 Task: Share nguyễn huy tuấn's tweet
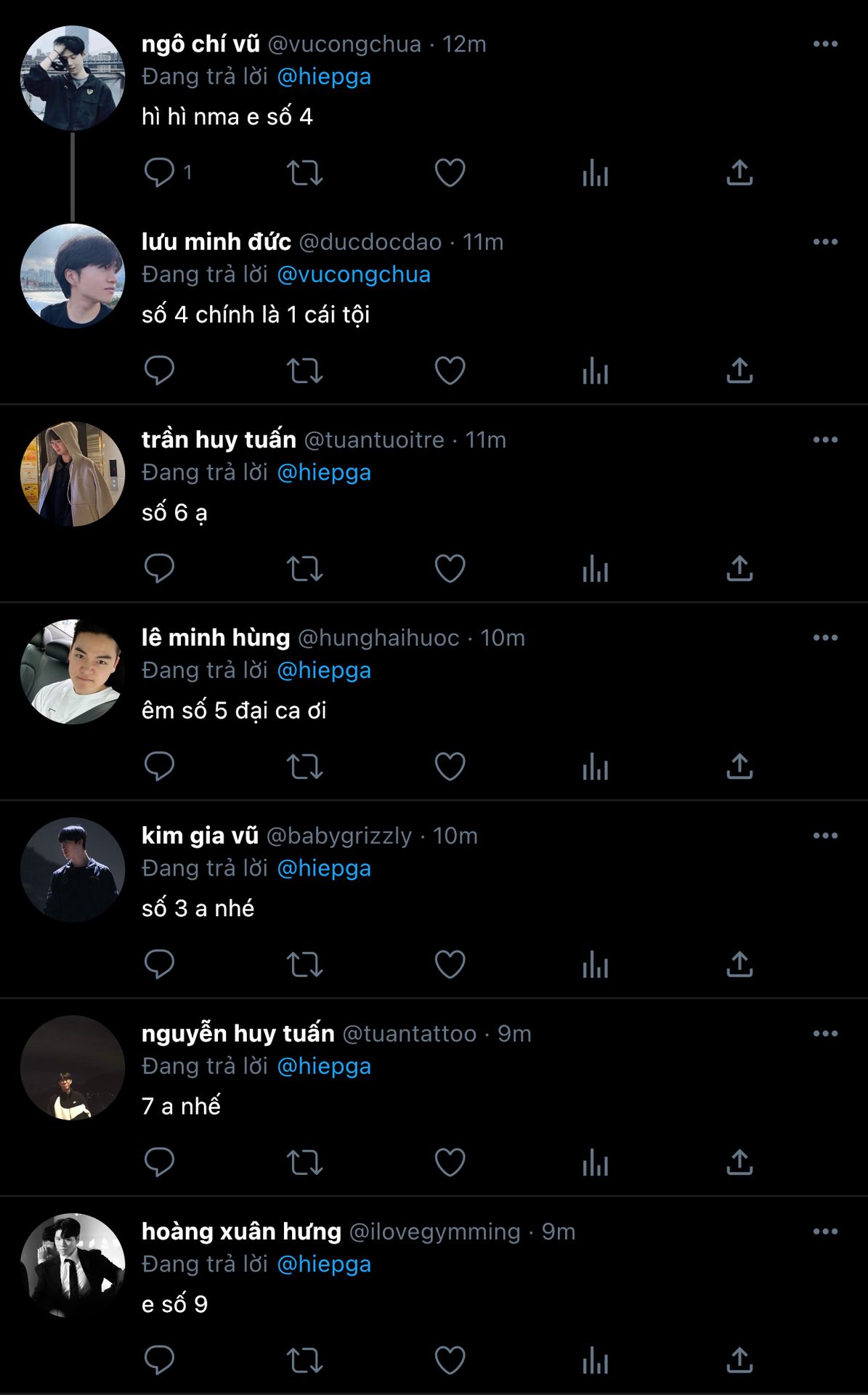(x=739, y=1162)
